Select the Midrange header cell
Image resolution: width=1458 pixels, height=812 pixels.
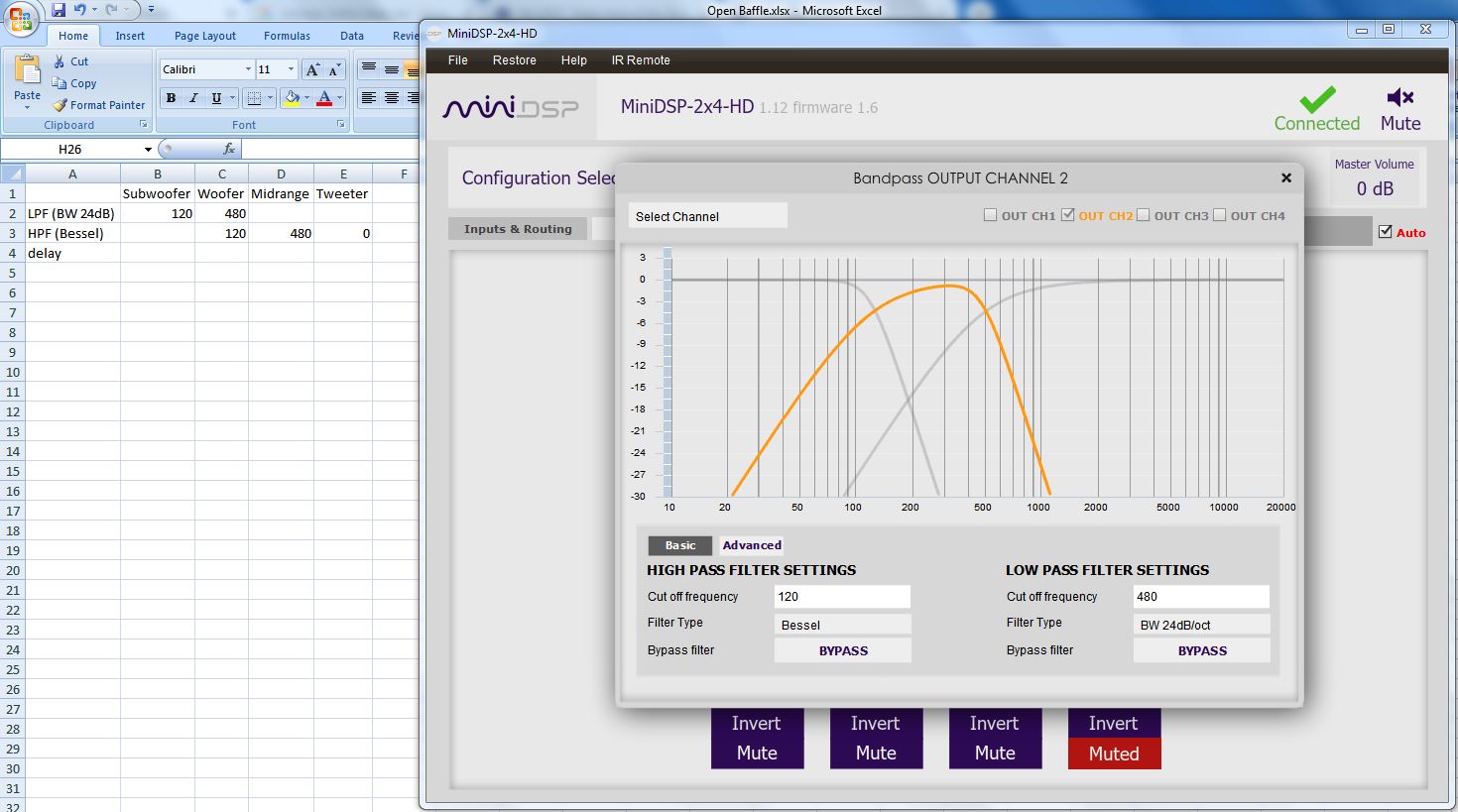click(x=281, y=193)
